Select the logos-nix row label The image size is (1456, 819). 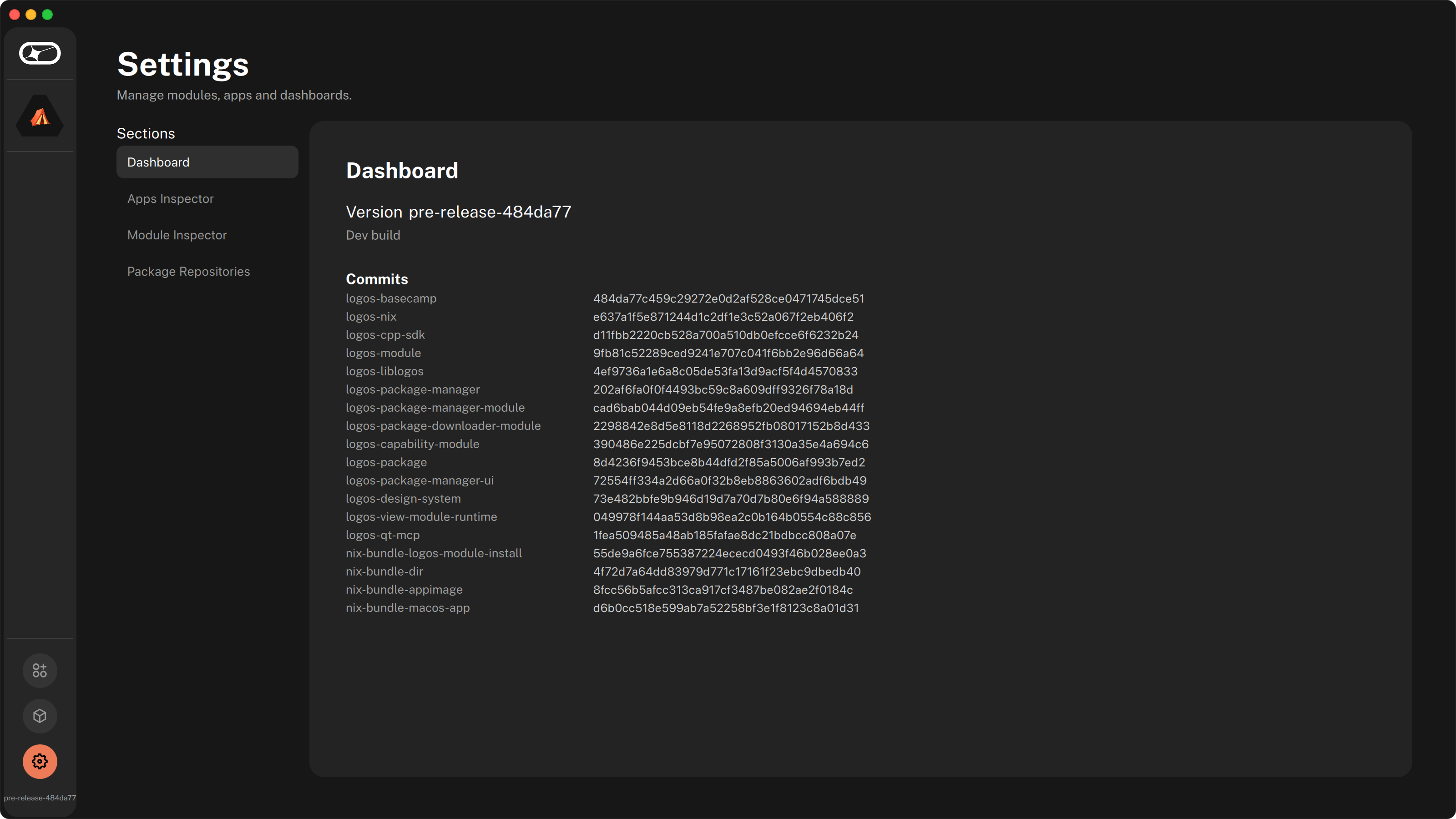pos(371,317)
